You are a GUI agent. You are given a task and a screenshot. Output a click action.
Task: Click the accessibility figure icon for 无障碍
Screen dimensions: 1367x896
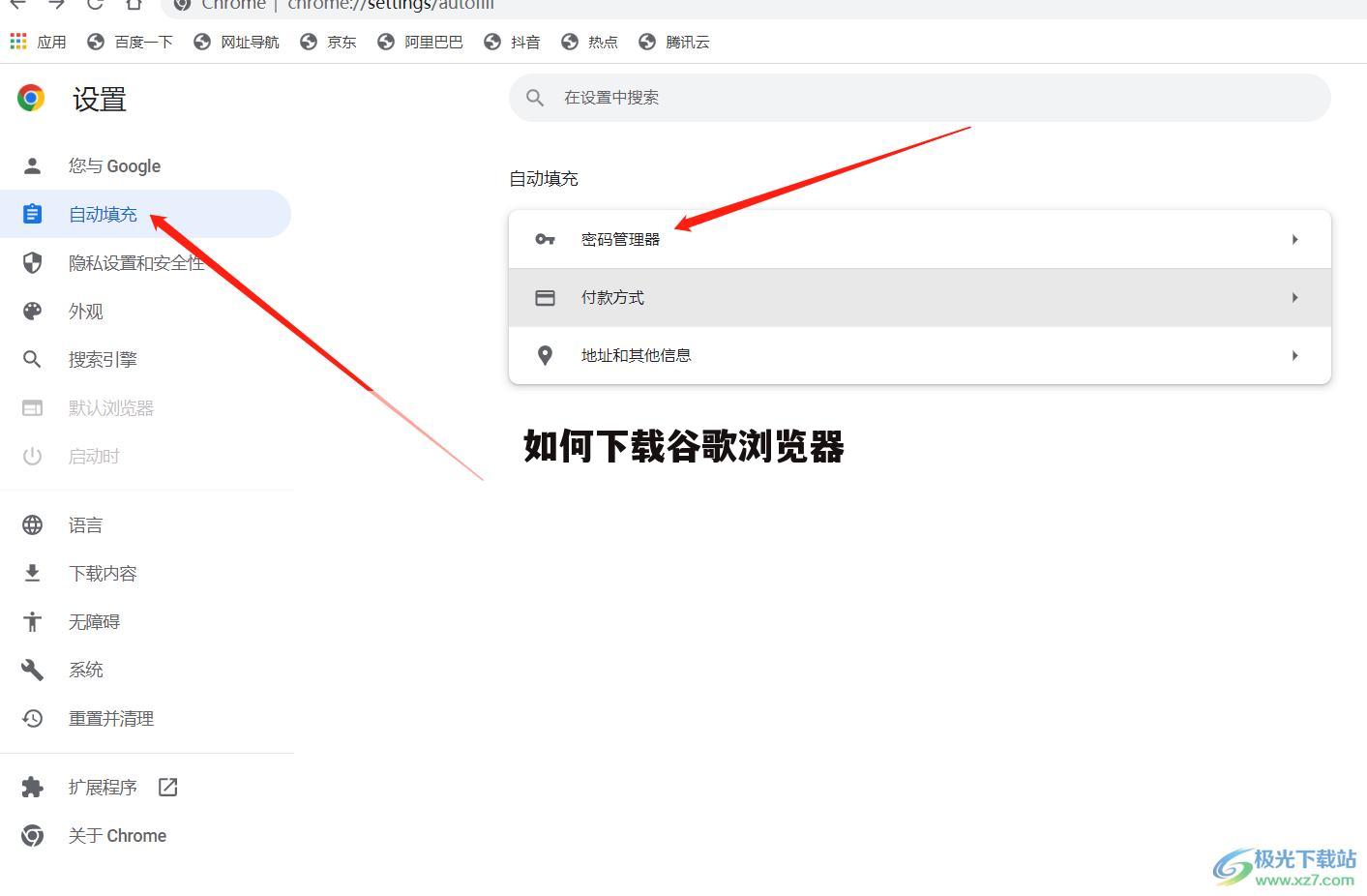(32, 621)
